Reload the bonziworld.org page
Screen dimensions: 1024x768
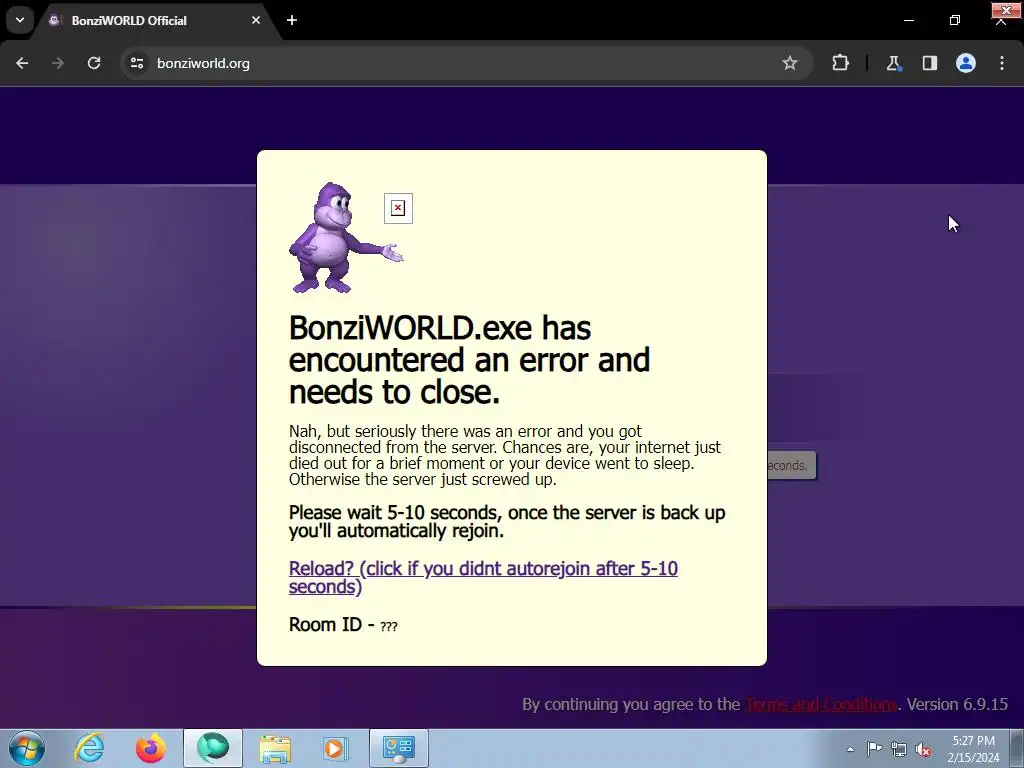coord(94,63)
